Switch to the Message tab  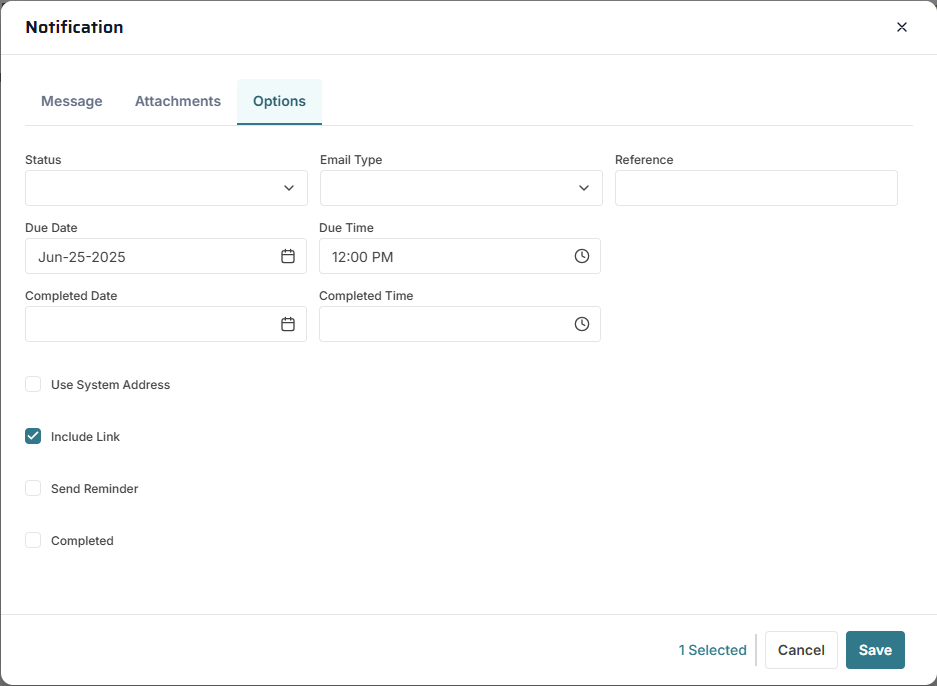tap(72, 101)
